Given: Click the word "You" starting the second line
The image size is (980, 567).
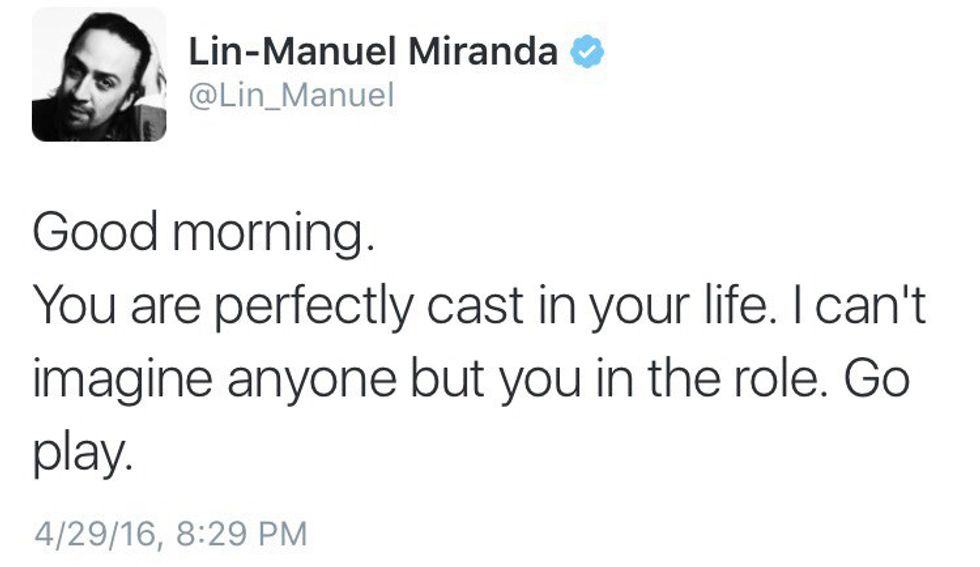Looking at the screenshot, I should (x=72, y=310).
